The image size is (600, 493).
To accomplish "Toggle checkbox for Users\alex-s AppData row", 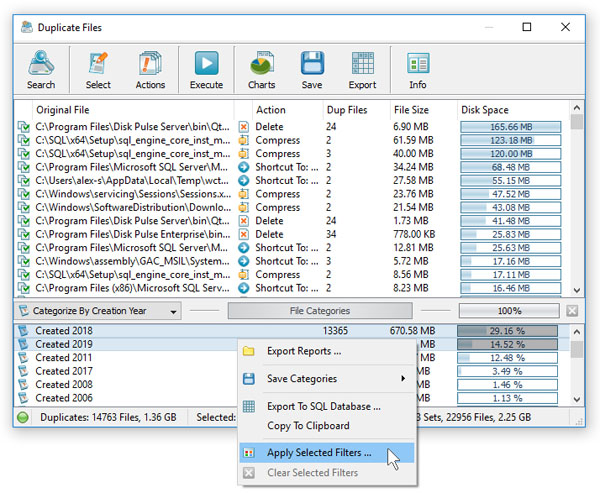I will [x=24, y=180].
